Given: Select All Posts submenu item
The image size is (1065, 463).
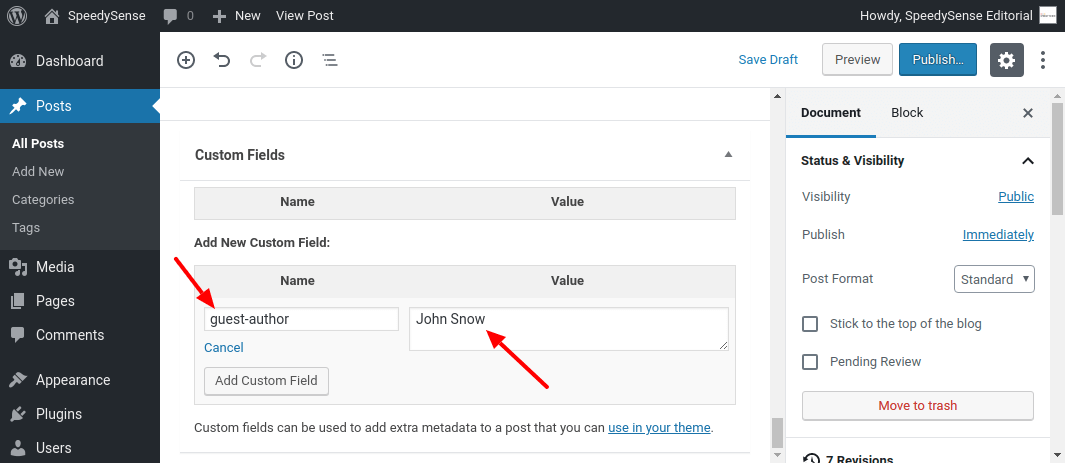Looking at the screenshot, I should click(38, 144).
